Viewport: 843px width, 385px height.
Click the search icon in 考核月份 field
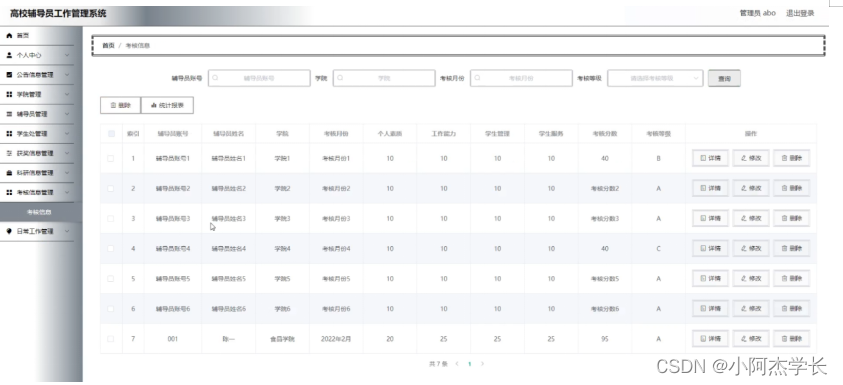click(477, 78)
